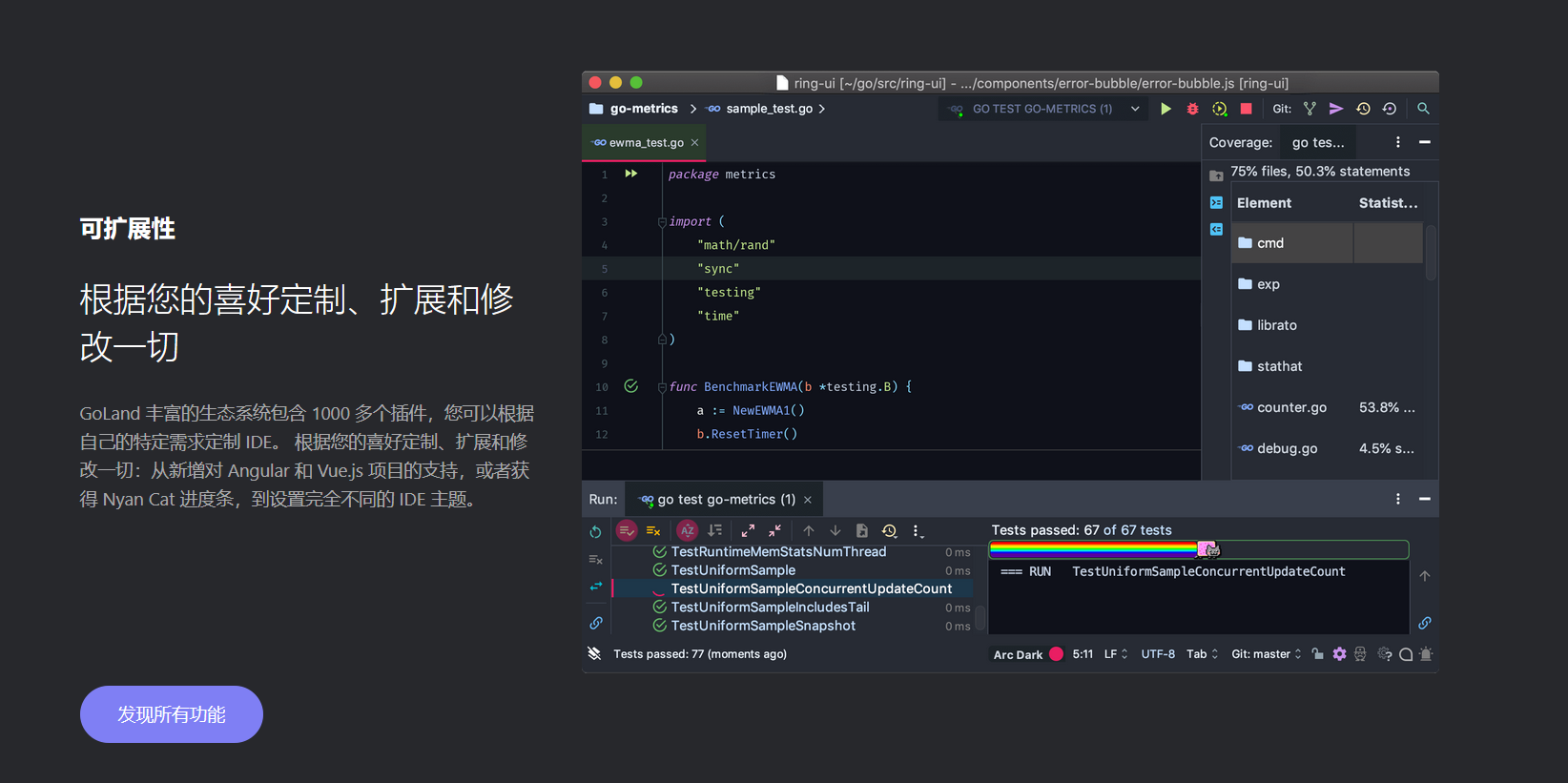Toggle soft-wrap in the Run panel sidebar
1568x783 pixels.
(x=595, y=587)
